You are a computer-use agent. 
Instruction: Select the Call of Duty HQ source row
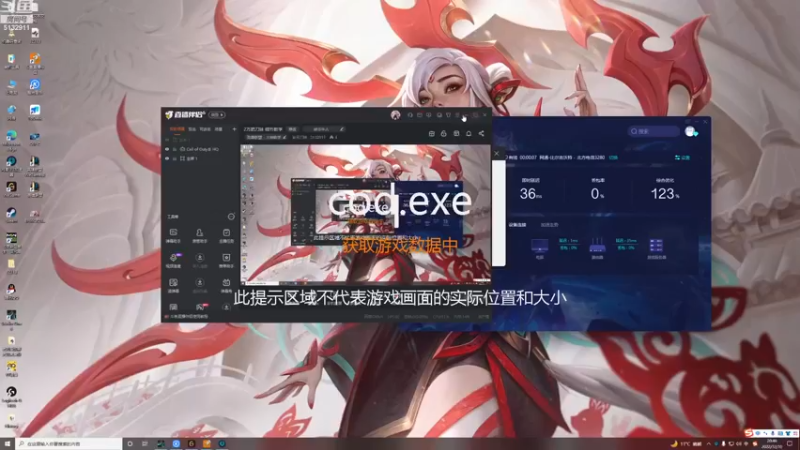[x=201, y=149]
